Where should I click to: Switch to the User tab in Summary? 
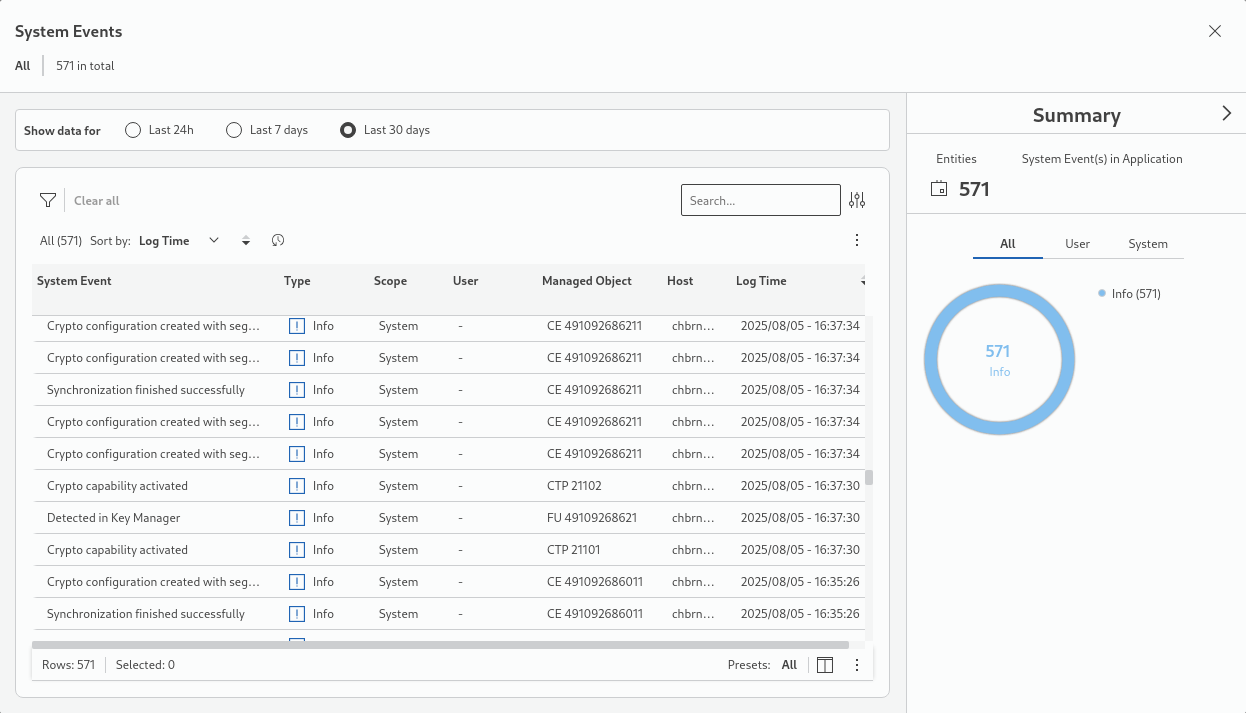pyautogui.click(x=1077, y=244)
